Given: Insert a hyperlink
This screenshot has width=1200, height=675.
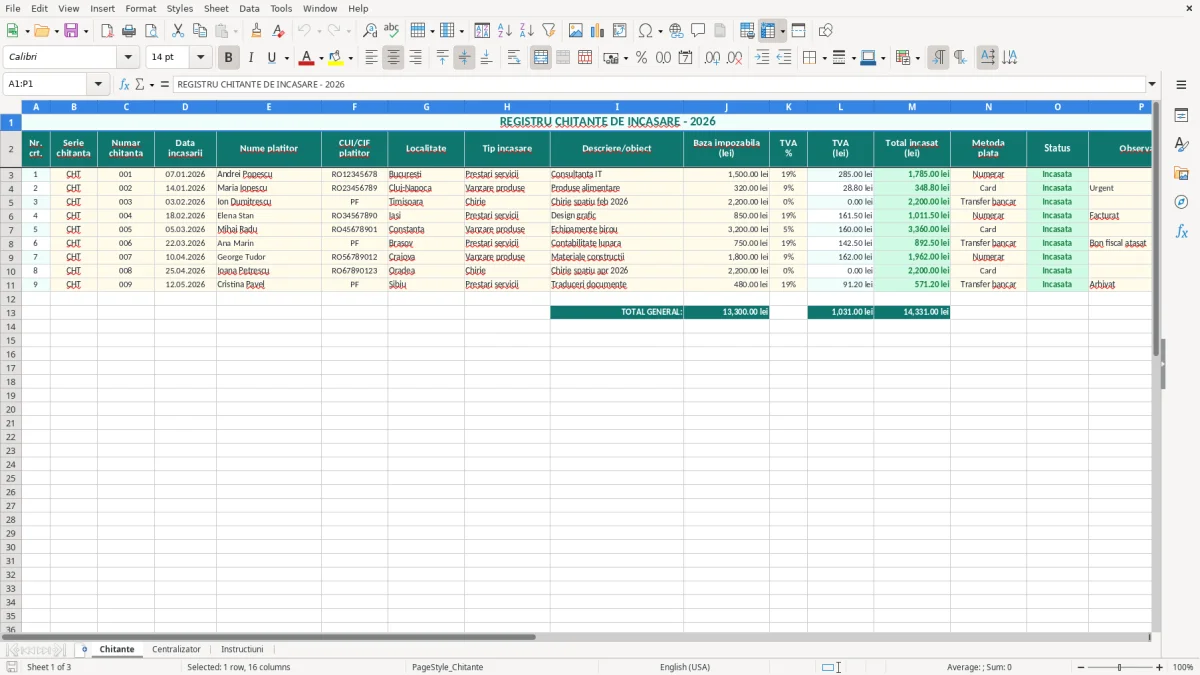Looking at the screenshot, I should [677, 31].
